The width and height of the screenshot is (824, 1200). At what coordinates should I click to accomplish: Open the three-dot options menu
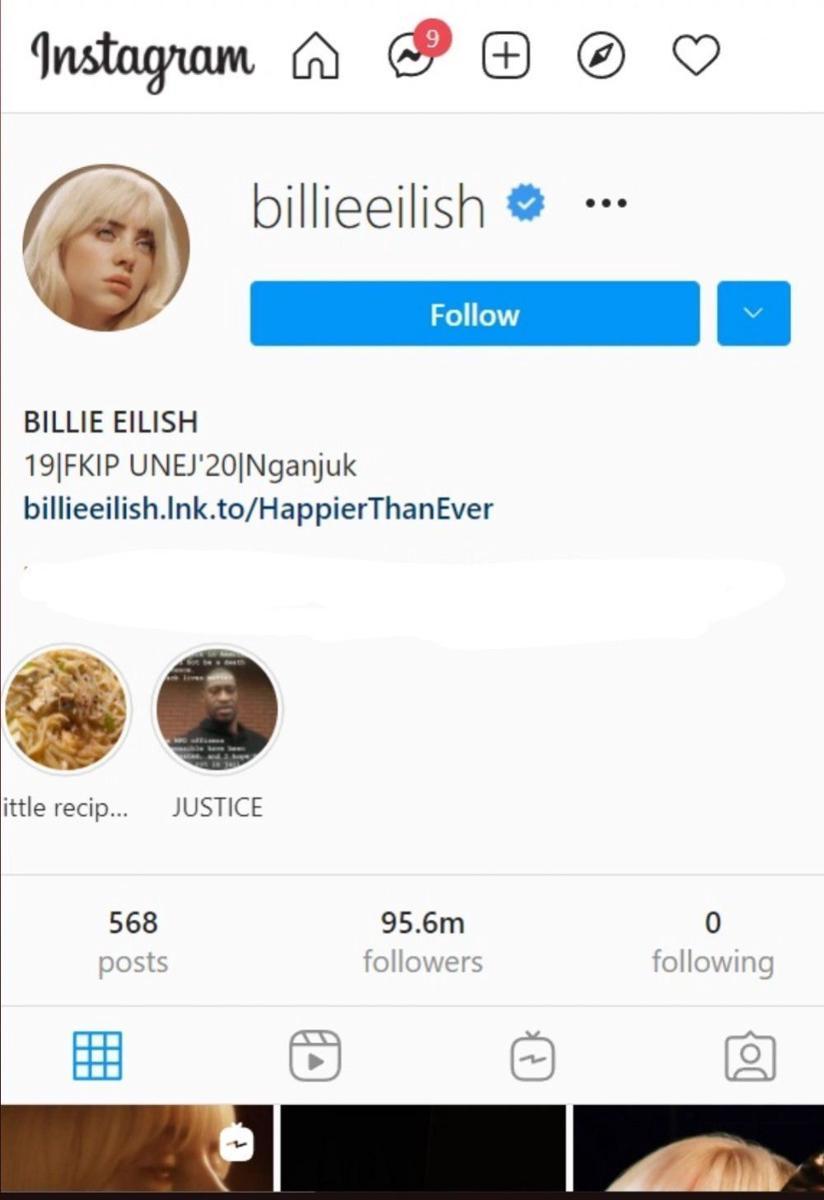[x=606, y=203]
